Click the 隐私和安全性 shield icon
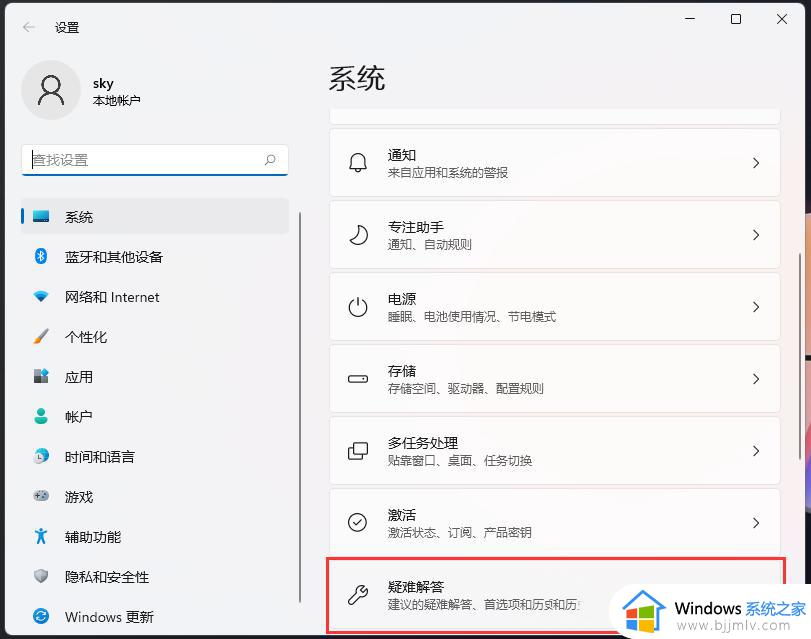The height and width of the screenshot is (639, 811). (41, 576)
